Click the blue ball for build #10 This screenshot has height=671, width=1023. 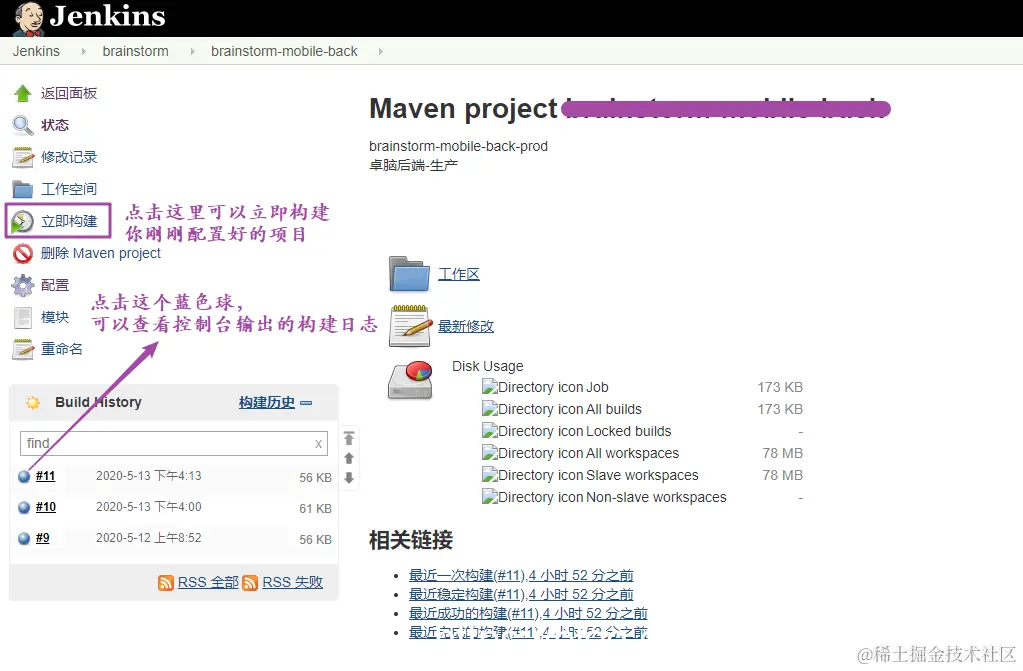[x=24, y=507]
